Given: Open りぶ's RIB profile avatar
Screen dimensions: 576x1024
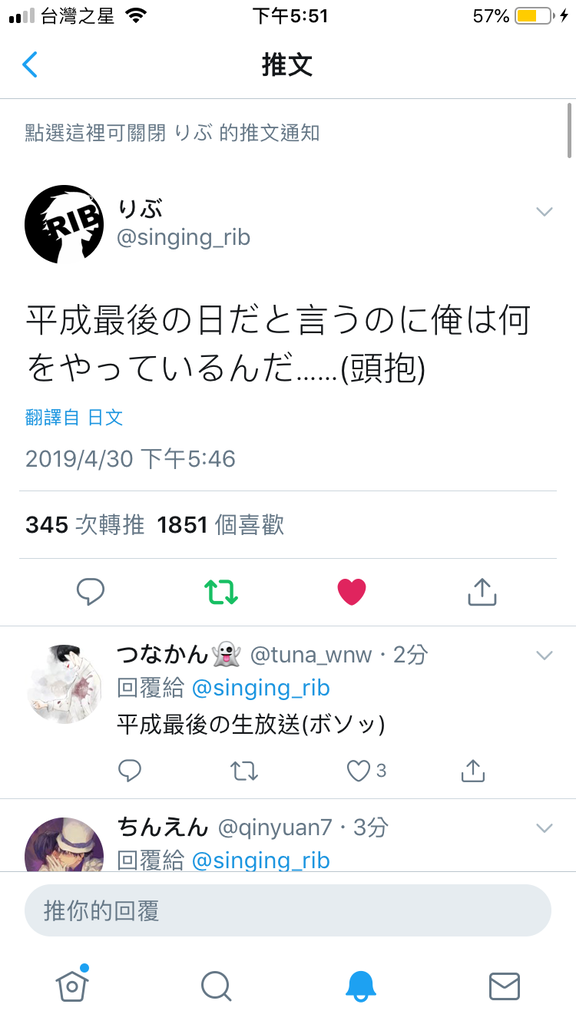Looking at the screenshot, I should (x=64, y=225).
